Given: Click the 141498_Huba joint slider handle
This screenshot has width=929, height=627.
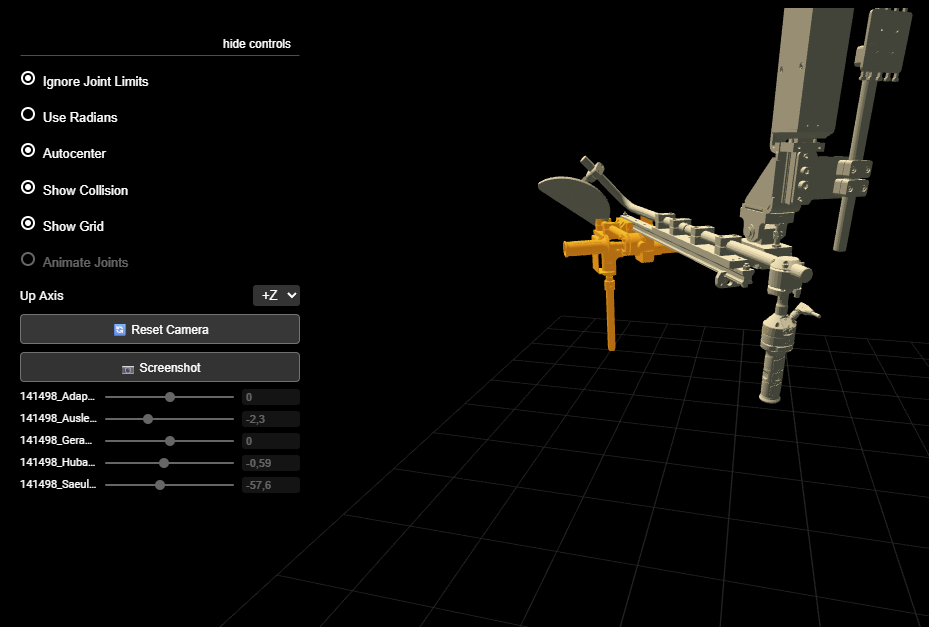Looking at the screenshot, I should pos(164,463).
